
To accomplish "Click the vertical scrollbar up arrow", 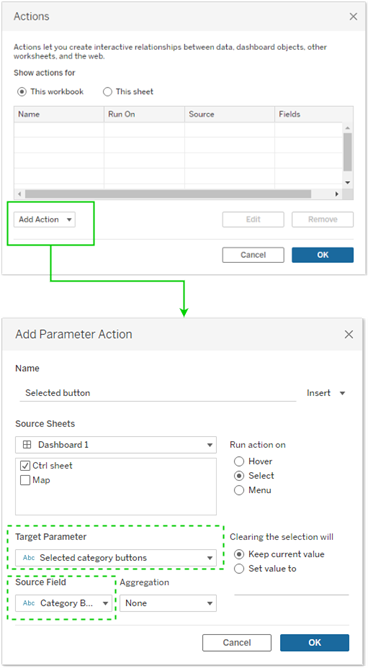I will point(348,127).
